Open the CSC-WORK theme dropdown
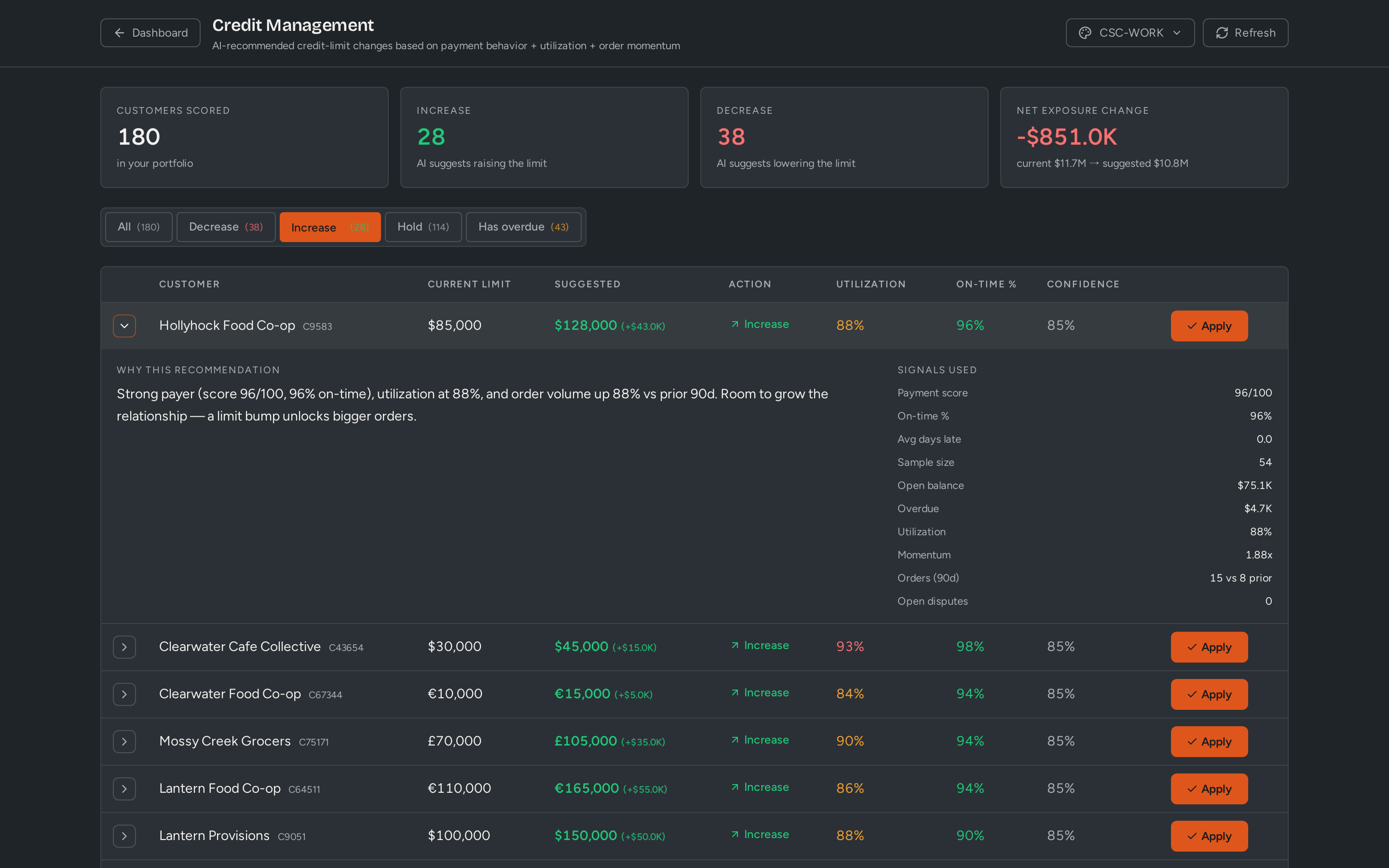Screen dimensions: 1389x868 pos(1130,33)
